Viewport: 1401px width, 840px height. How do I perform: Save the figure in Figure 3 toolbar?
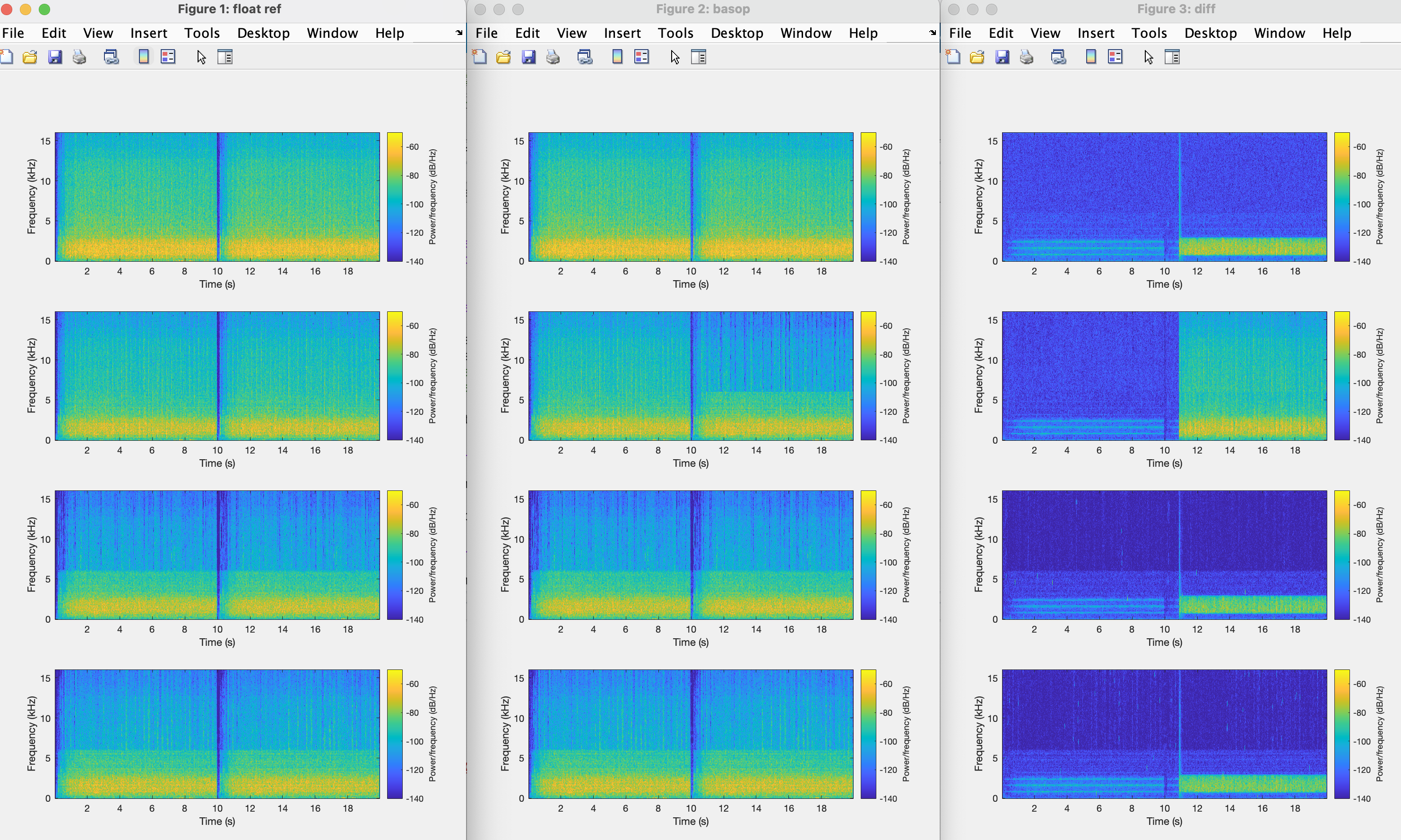[x=1002, y=57]
